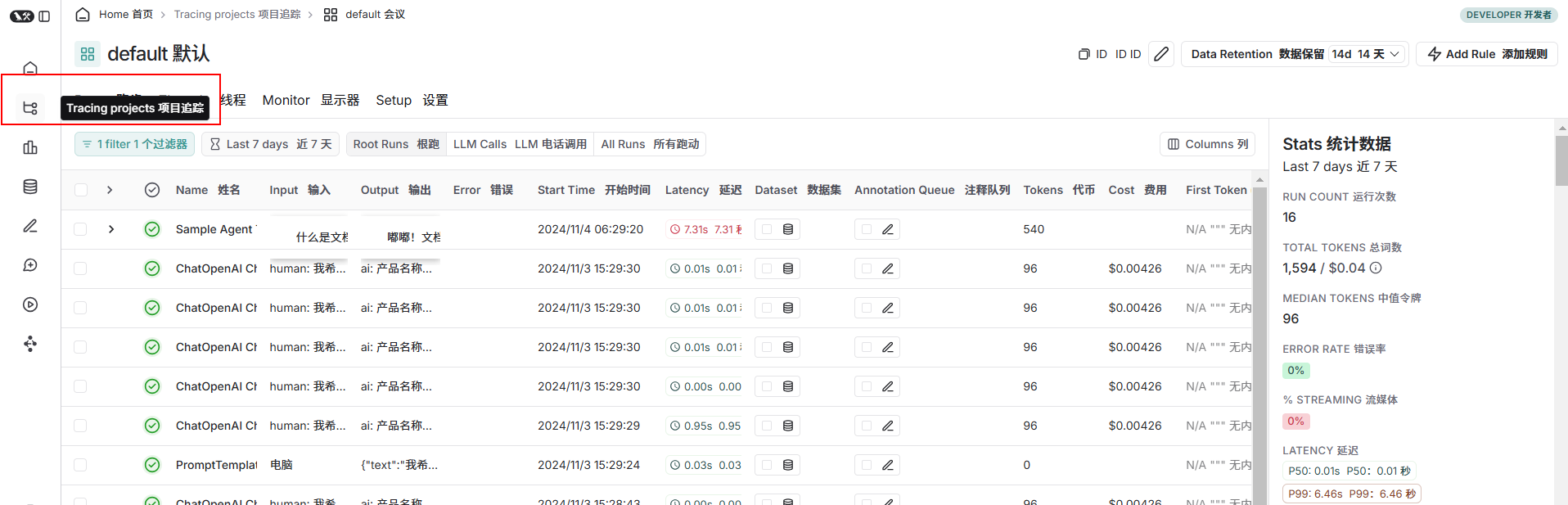Open the Last 7 days time filter
Image resolution: width=1568 pixels, height=505 pixels.
(270, 144)
